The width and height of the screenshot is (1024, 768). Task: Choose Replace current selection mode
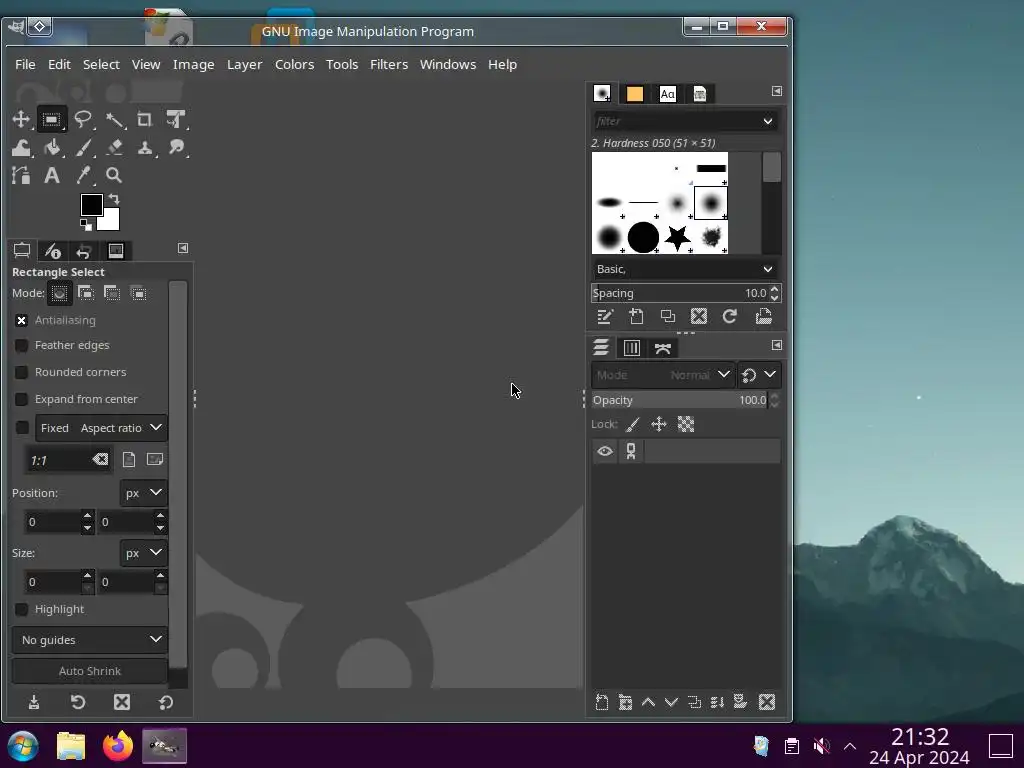pyautogui.click(x=59, y=294)
